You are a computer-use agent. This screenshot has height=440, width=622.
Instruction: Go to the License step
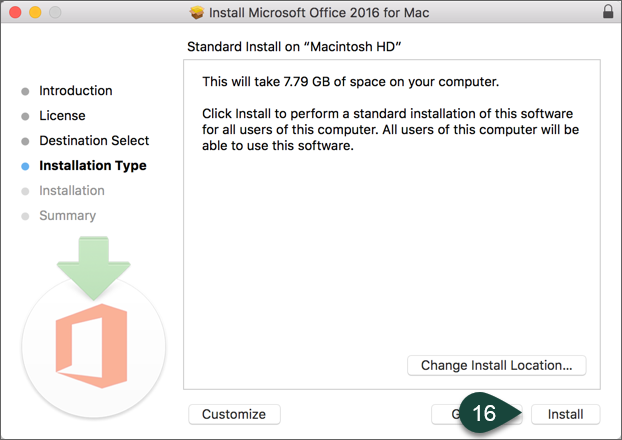tap(62, 116)
